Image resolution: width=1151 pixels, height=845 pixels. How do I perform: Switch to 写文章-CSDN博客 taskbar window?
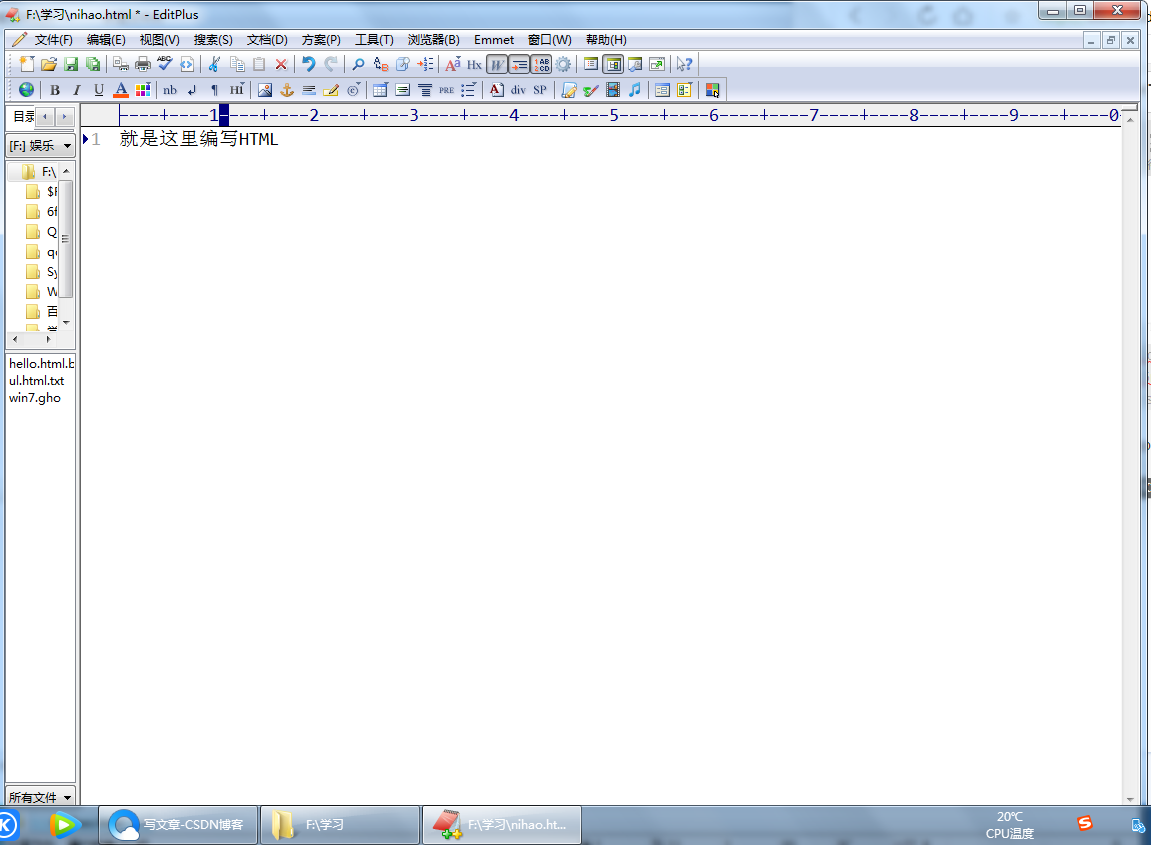178,824
